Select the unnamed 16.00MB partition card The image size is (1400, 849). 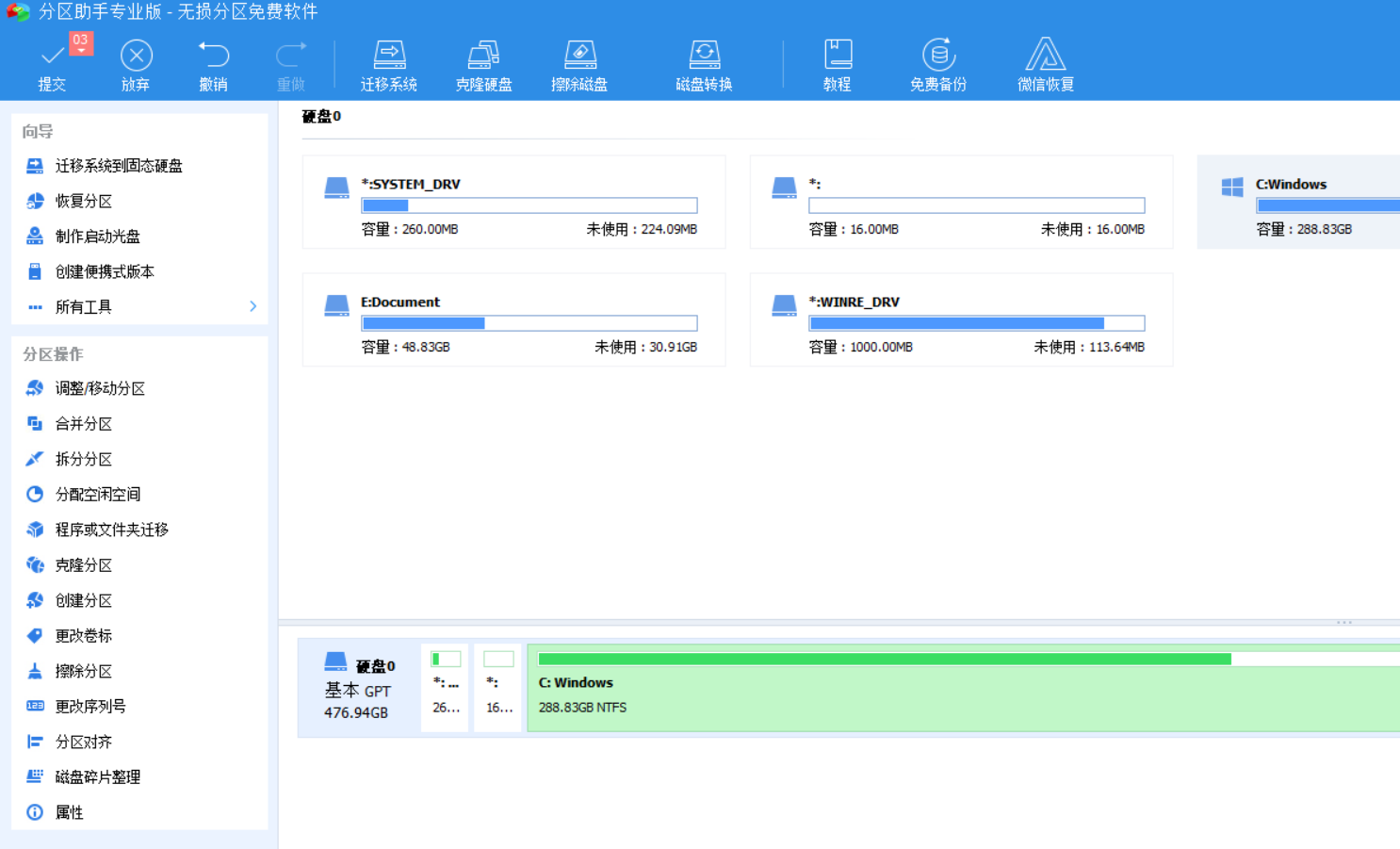coord(961,202)
